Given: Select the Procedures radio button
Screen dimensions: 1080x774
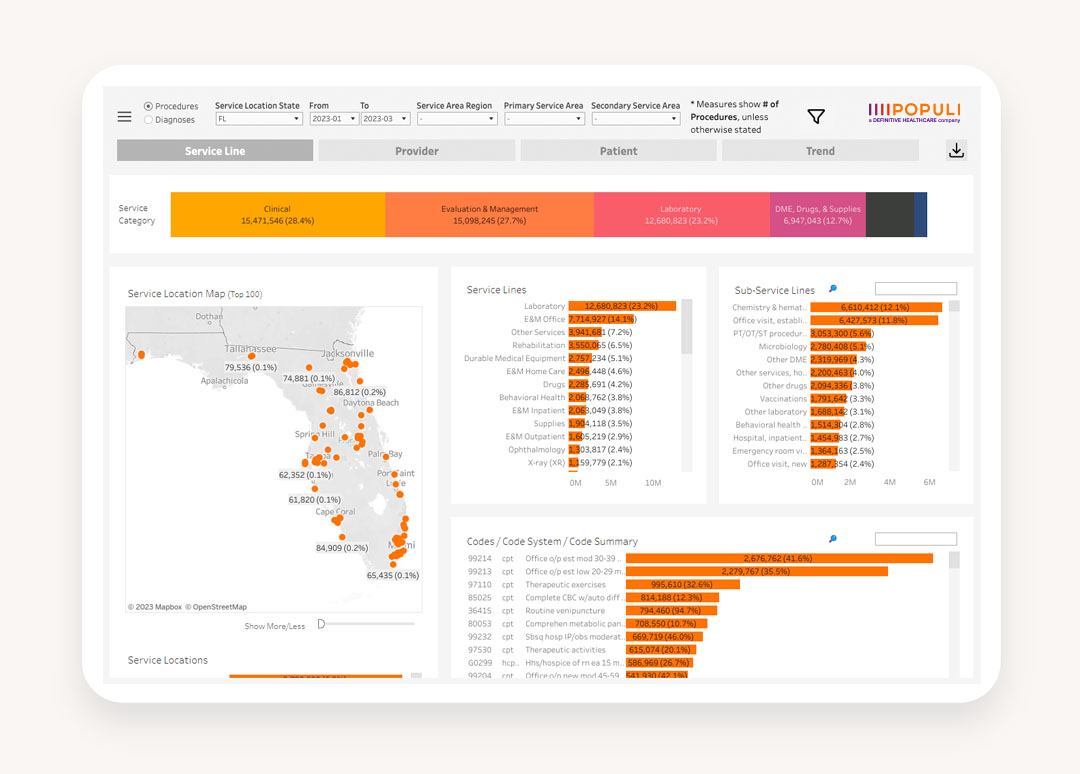Looking at the screenshot, I should (148, 106).
